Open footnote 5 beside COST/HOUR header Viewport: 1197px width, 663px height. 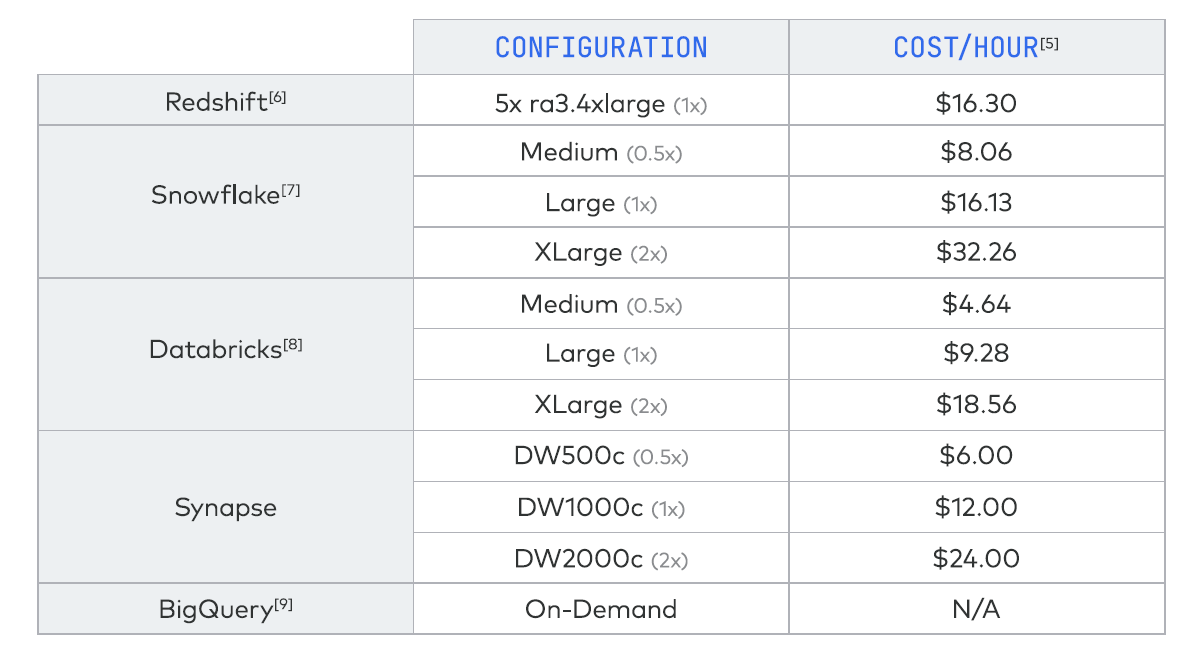pyautogui.click(x=1050, y=43)
